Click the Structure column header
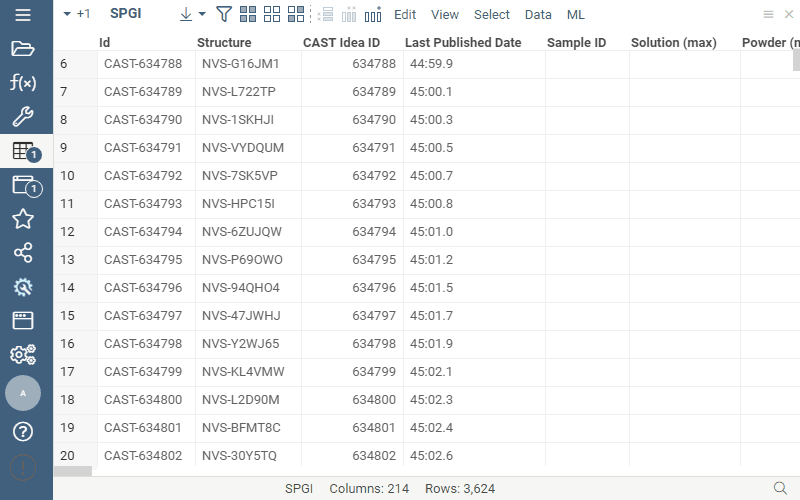Image resolution: width=800 pixels, height=500 pixels. (x=224, y=43)
